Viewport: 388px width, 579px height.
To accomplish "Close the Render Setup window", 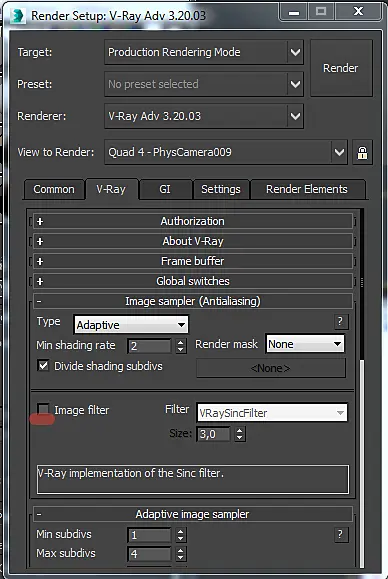I will [358, 12].
